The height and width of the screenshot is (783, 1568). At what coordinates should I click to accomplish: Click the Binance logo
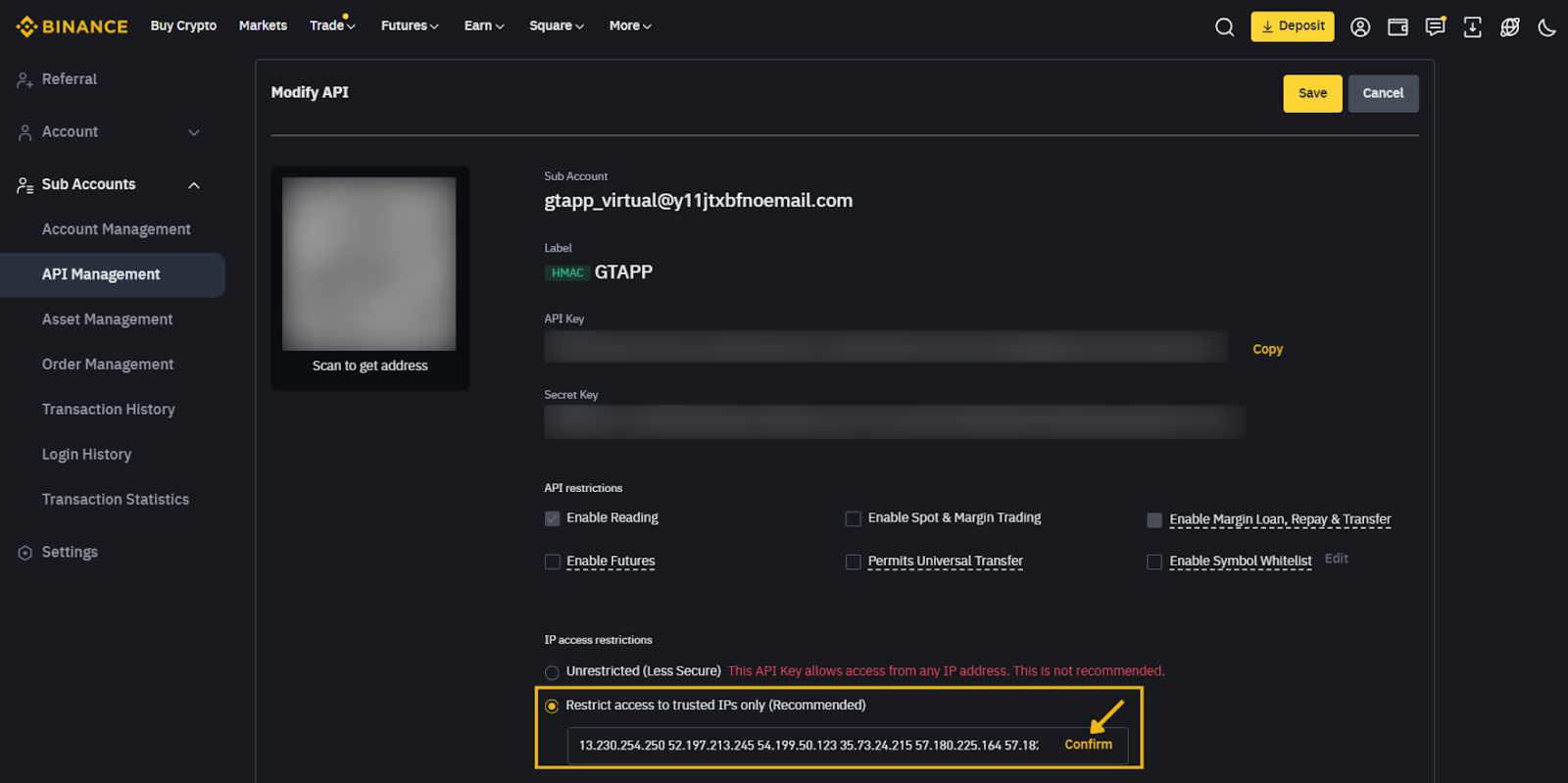(73, 26)
